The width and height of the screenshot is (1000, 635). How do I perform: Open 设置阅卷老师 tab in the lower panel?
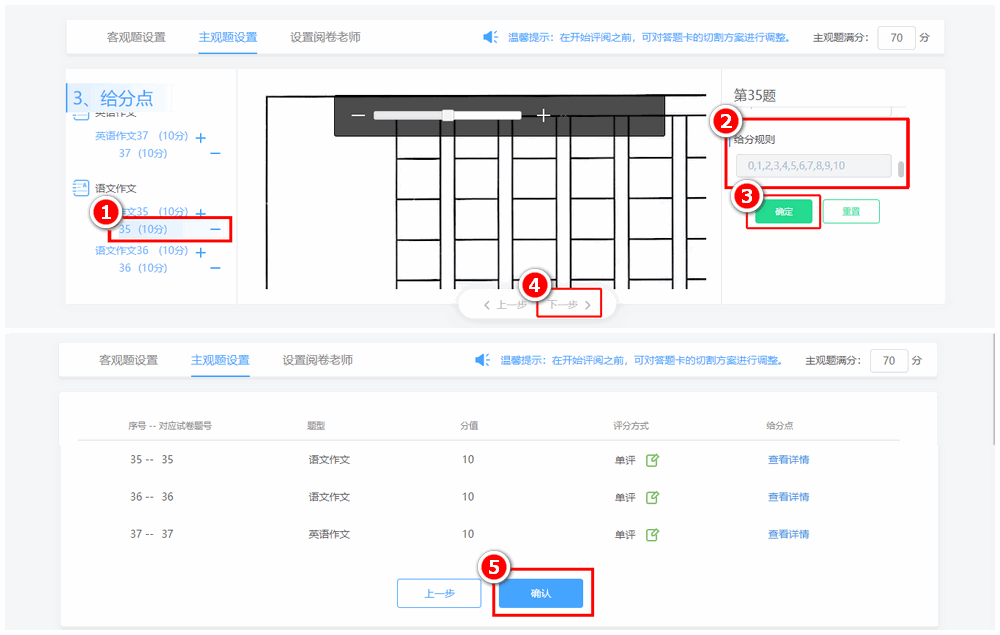pyautogui.click(x=317, y=360)
